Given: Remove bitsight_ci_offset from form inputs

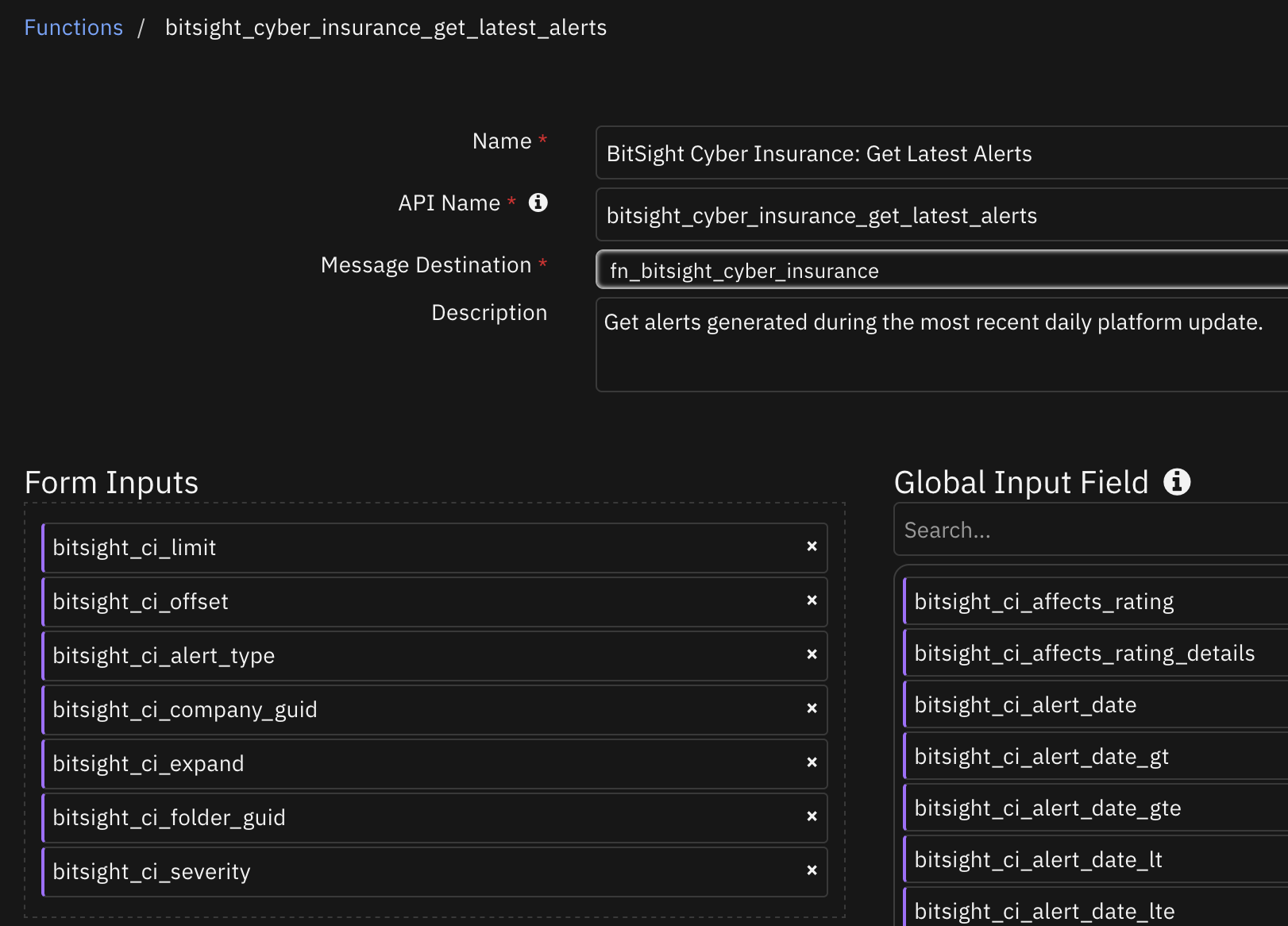Looking at the screenshot, I should [812, 600].
